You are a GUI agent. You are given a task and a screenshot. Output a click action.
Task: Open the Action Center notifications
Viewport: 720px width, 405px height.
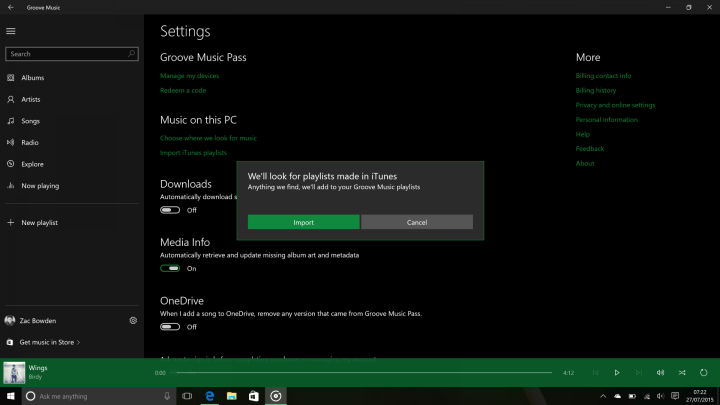click(675, 396)
